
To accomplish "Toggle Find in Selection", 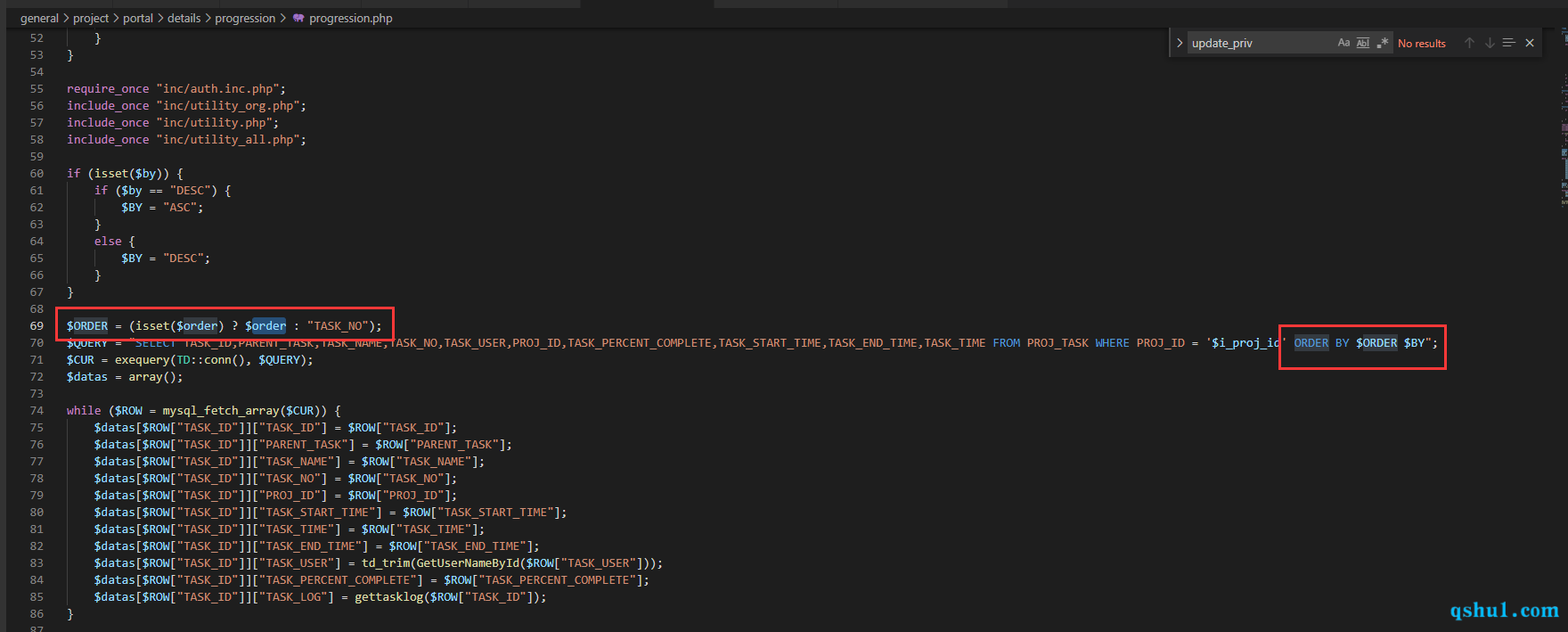I will (1508, 43).
